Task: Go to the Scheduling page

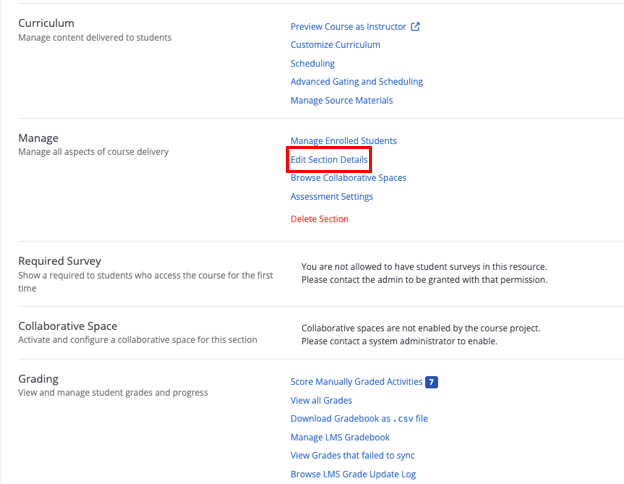Action: point(312,63)
